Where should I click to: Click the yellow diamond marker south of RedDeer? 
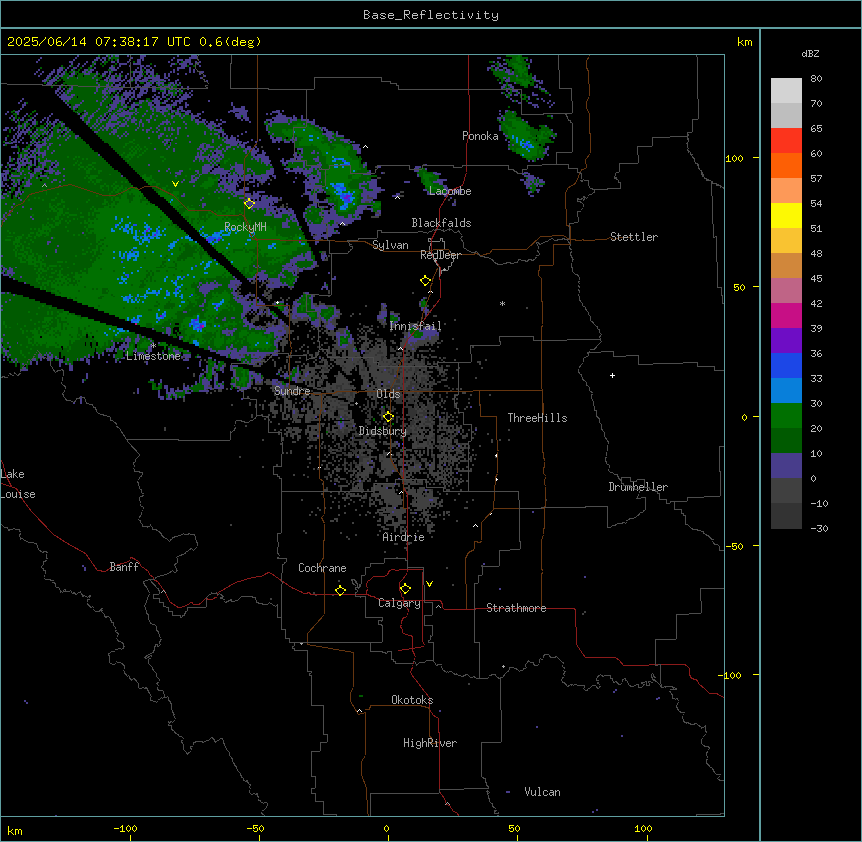click(425, 281)
